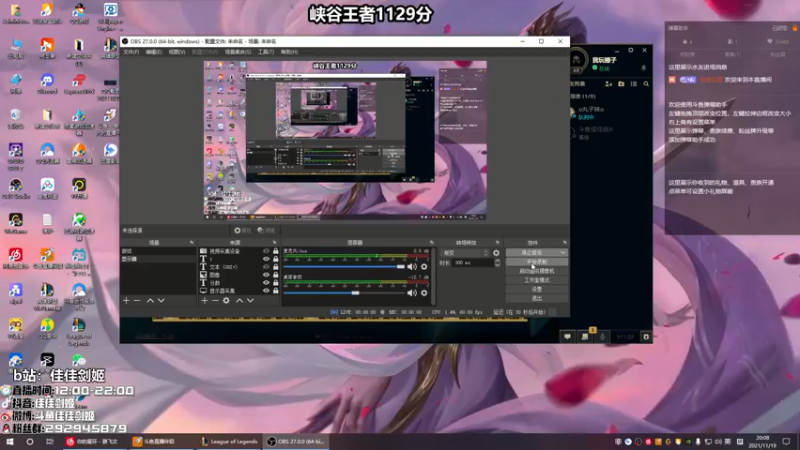800x450 pixels.
Task: Open Task View on the taskbar
Action: tap(49, 441)
